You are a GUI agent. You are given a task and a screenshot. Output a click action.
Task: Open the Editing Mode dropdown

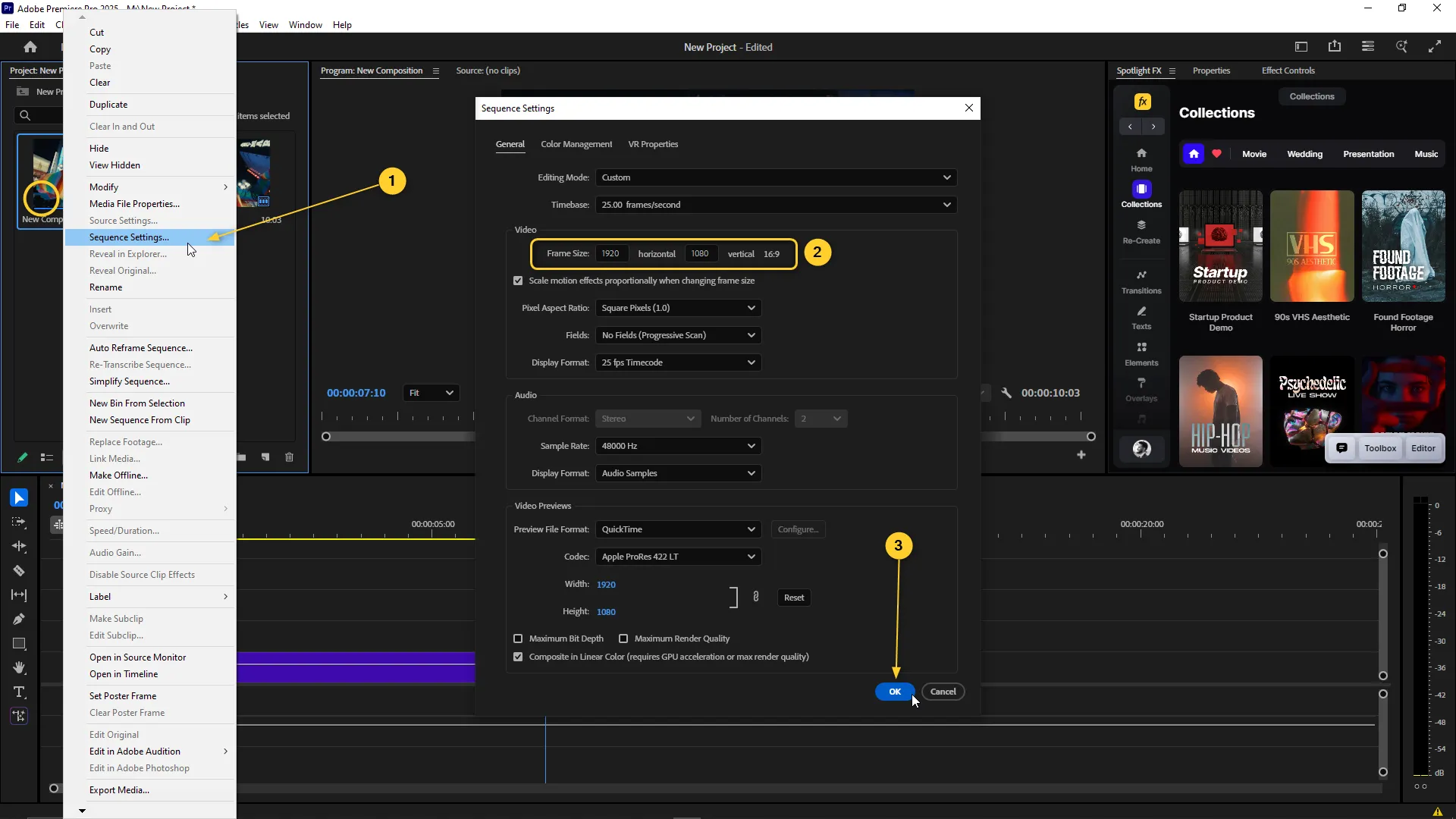775,177
